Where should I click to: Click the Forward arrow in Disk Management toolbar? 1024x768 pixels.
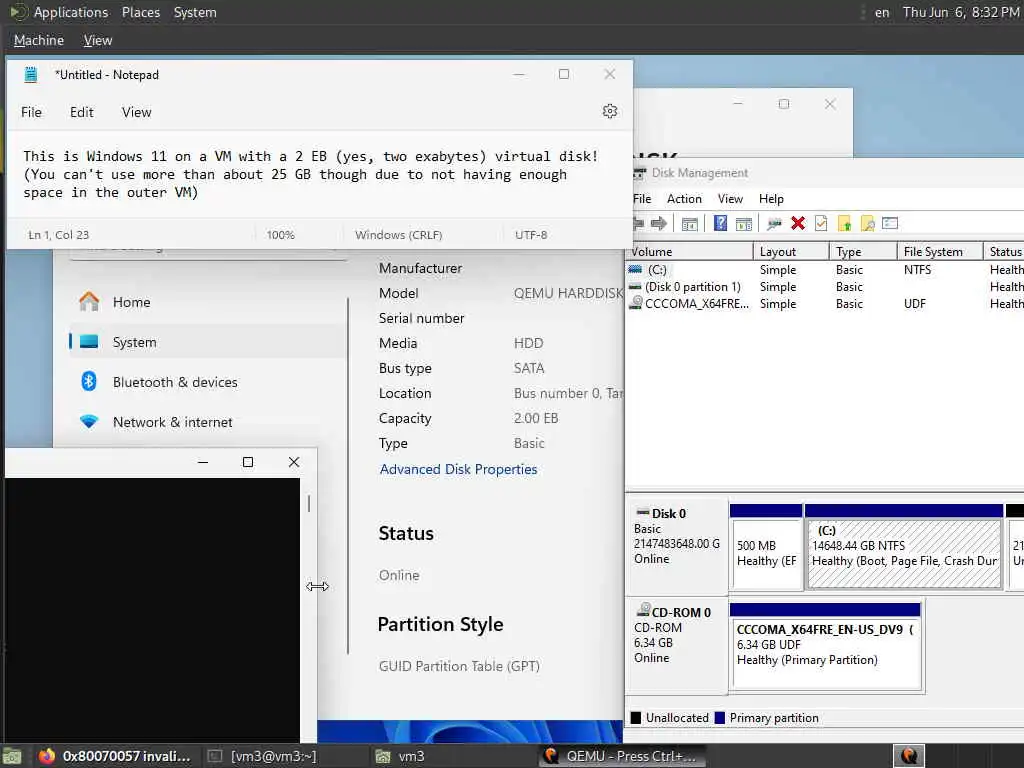[659, 223]
